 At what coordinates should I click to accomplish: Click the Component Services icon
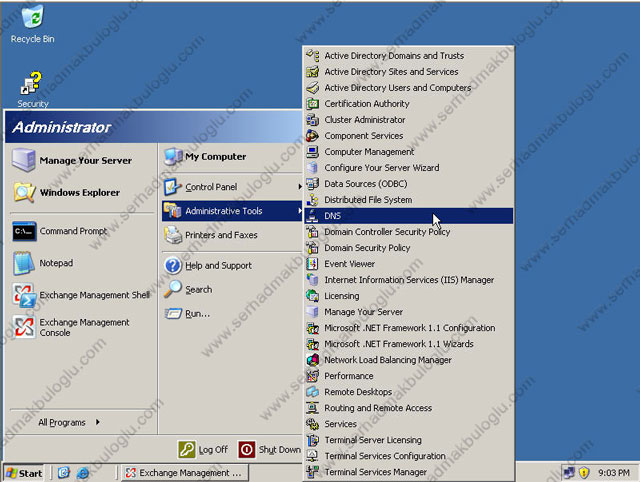pyautogui.click(x=313, y=135)
